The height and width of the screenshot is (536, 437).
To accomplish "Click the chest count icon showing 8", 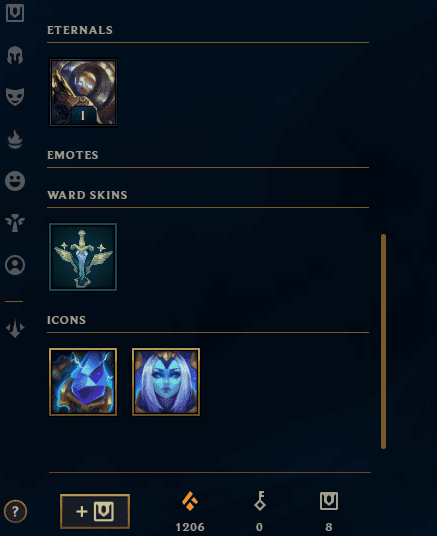I will pyautogui.click(x=329, y=501).
